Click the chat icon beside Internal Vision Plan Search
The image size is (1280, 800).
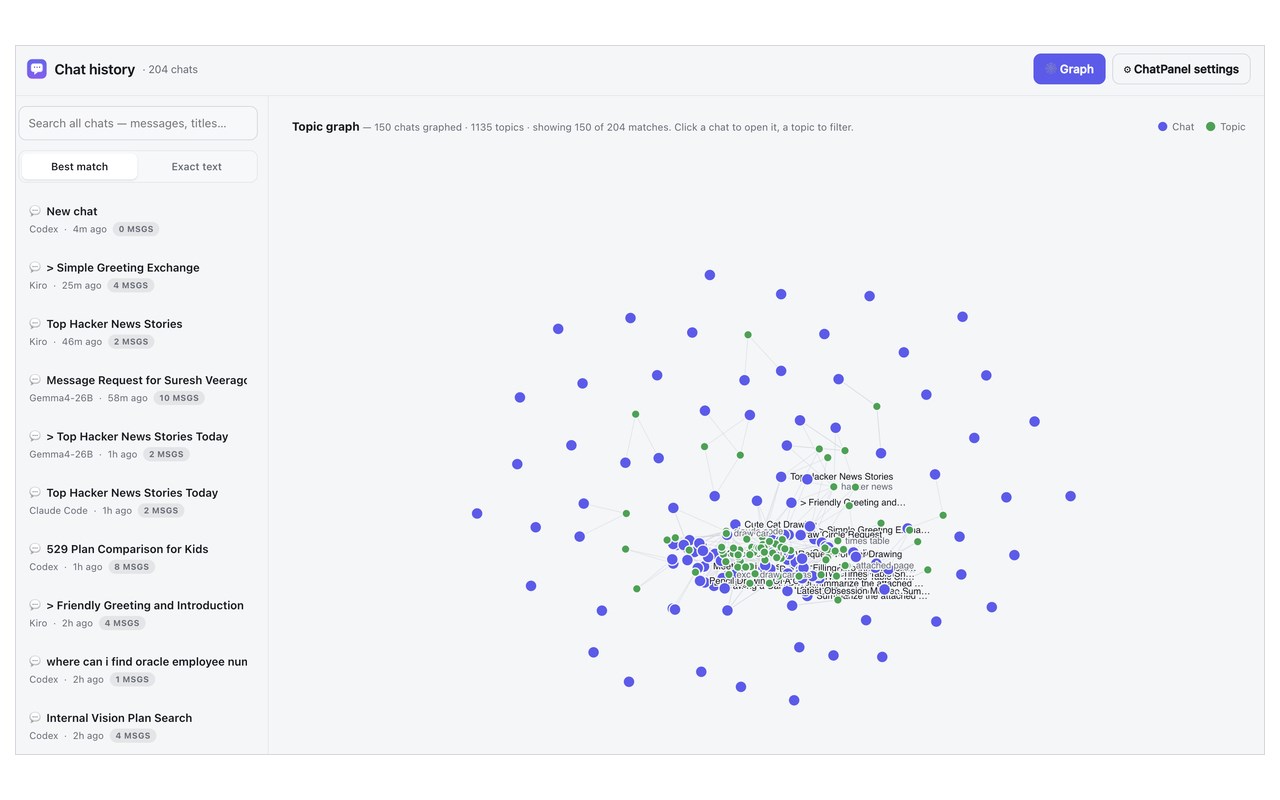[35, 718]
